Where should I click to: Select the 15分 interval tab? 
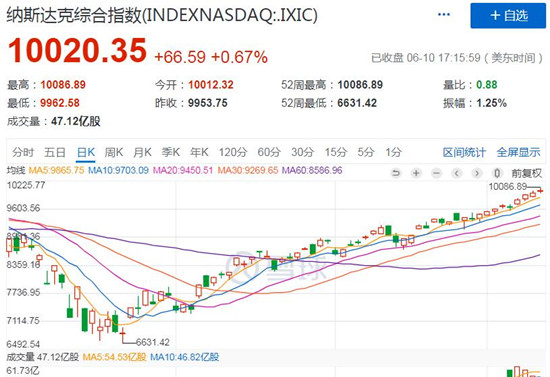pyautogui.click(x=336, y=153)
